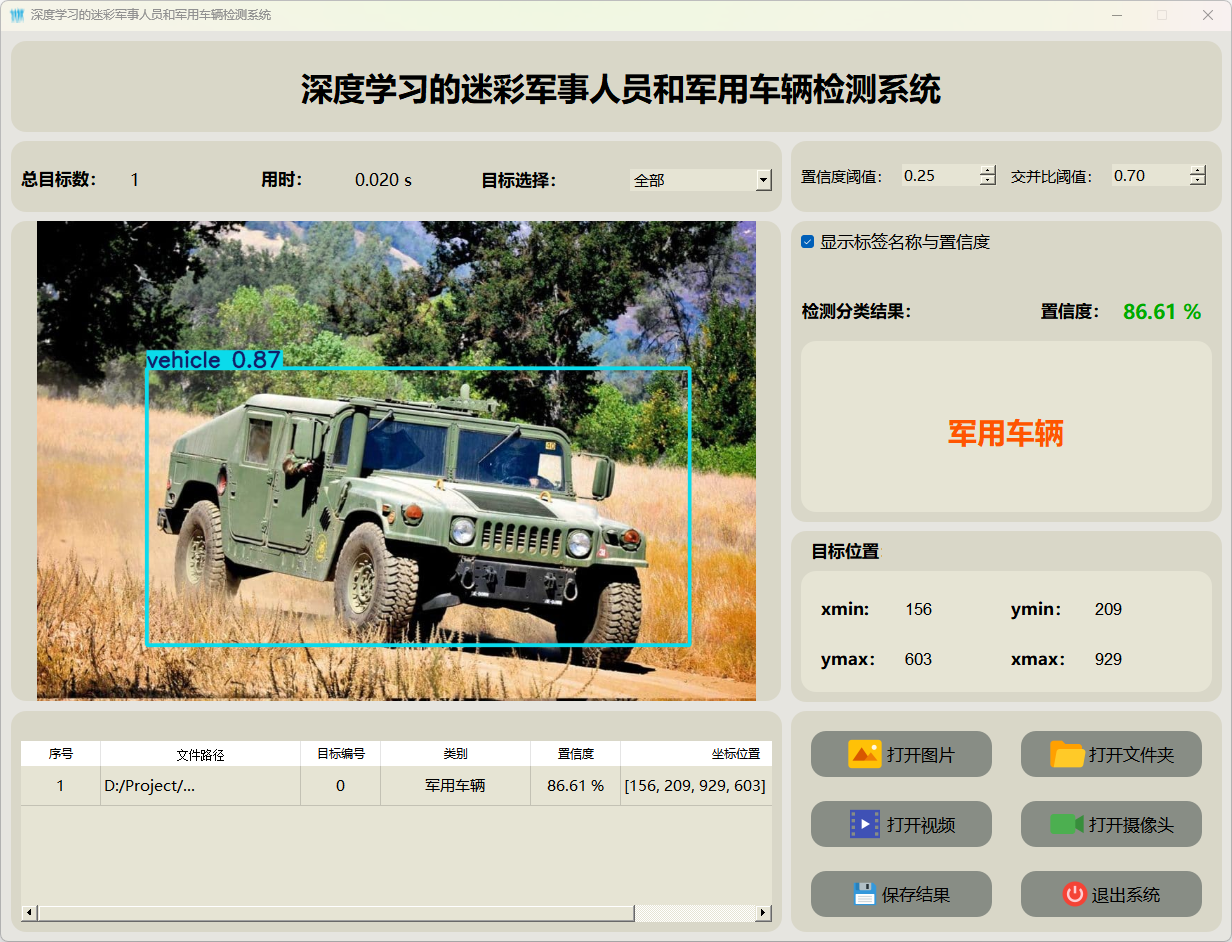The height and width of the screenshot is (942, 1232).
Task: Open the 目标选择 dropdown showing 全部
Action: click(763, 180)
